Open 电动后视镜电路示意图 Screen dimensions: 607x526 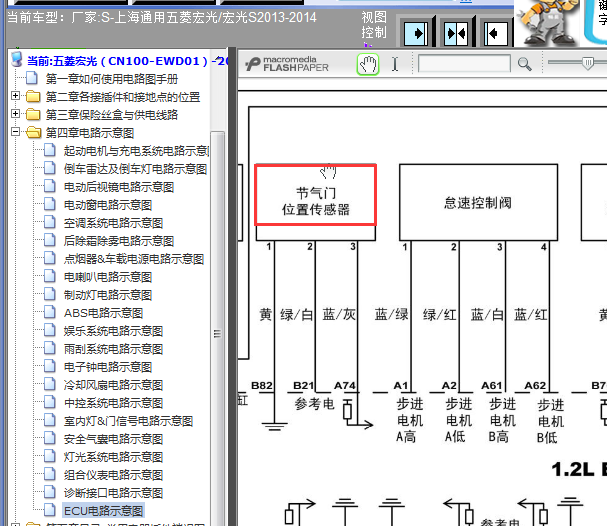click(x=118, y=187)
